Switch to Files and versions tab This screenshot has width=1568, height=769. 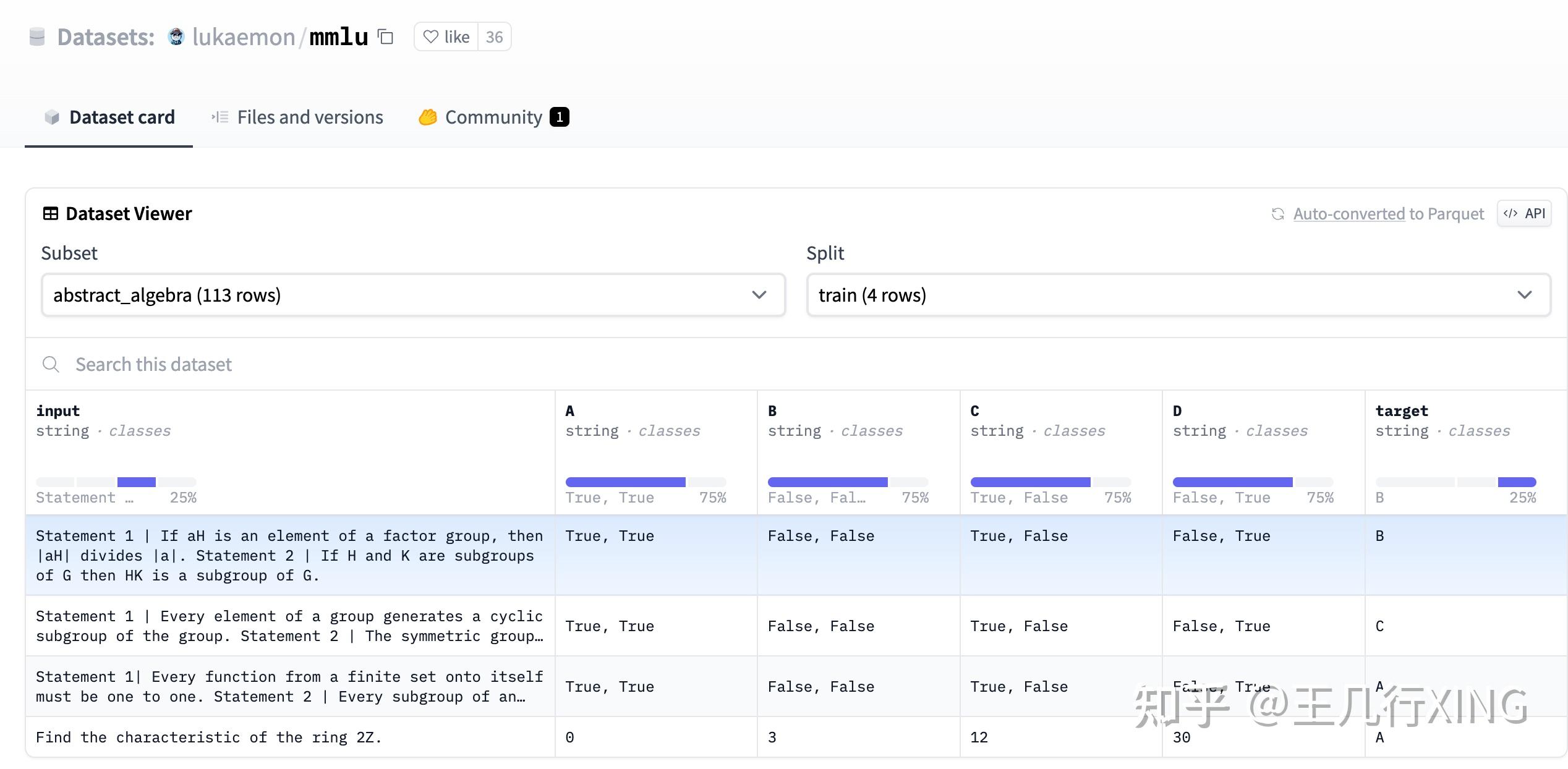click(x=297, y=117)
